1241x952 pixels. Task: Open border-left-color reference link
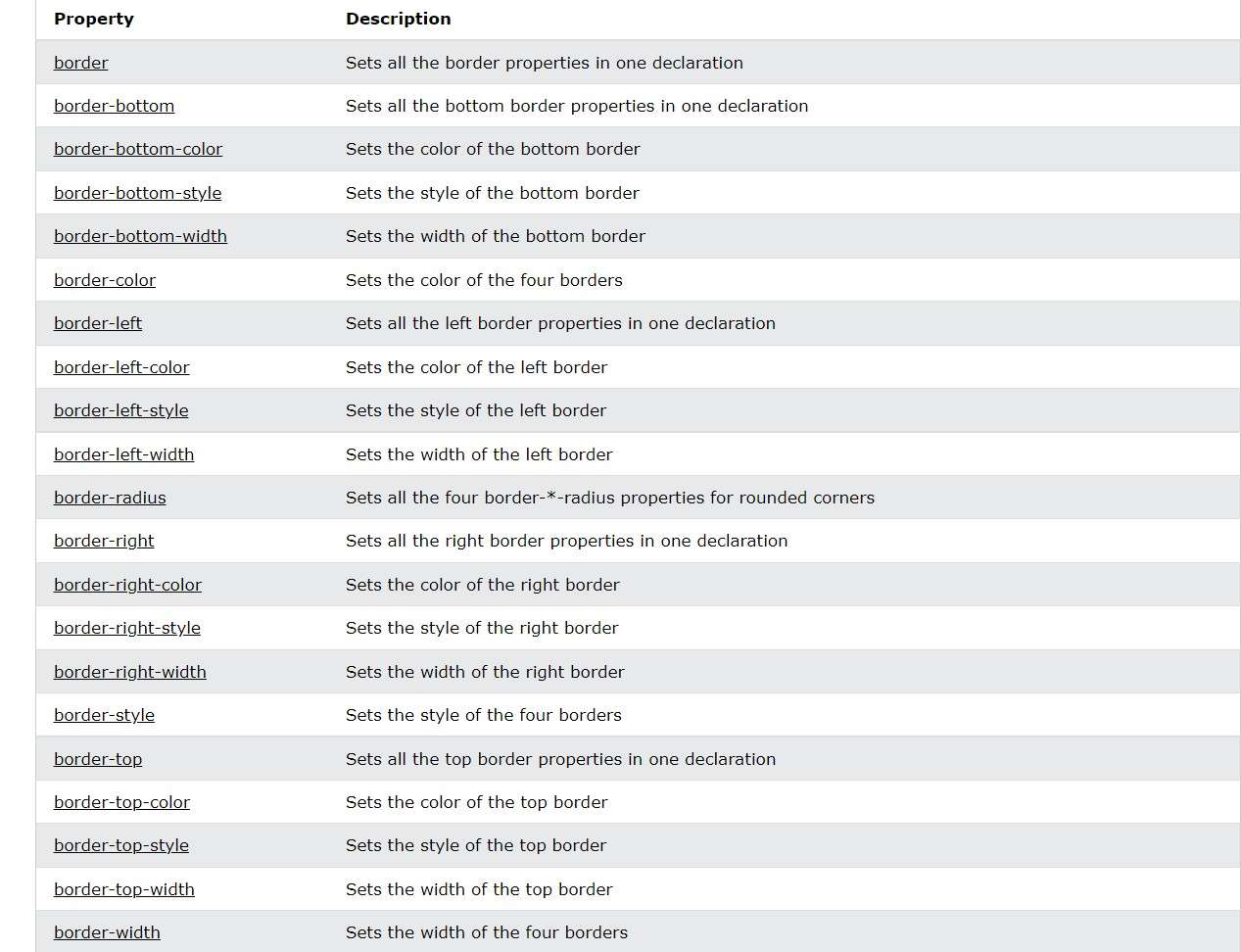point(121,367)
